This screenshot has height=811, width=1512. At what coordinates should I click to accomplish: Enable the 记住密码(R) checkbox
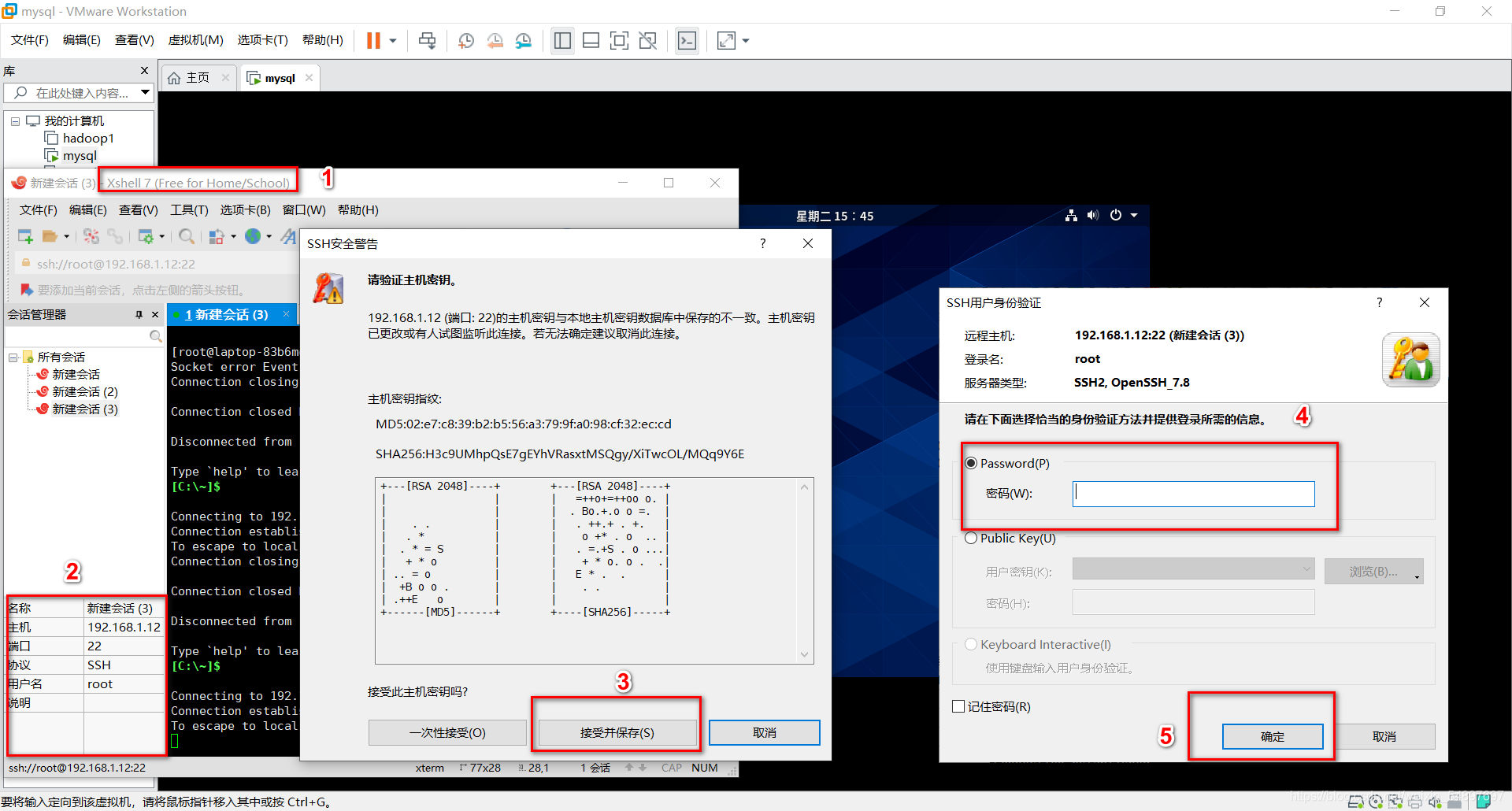[x=958, y=706]
